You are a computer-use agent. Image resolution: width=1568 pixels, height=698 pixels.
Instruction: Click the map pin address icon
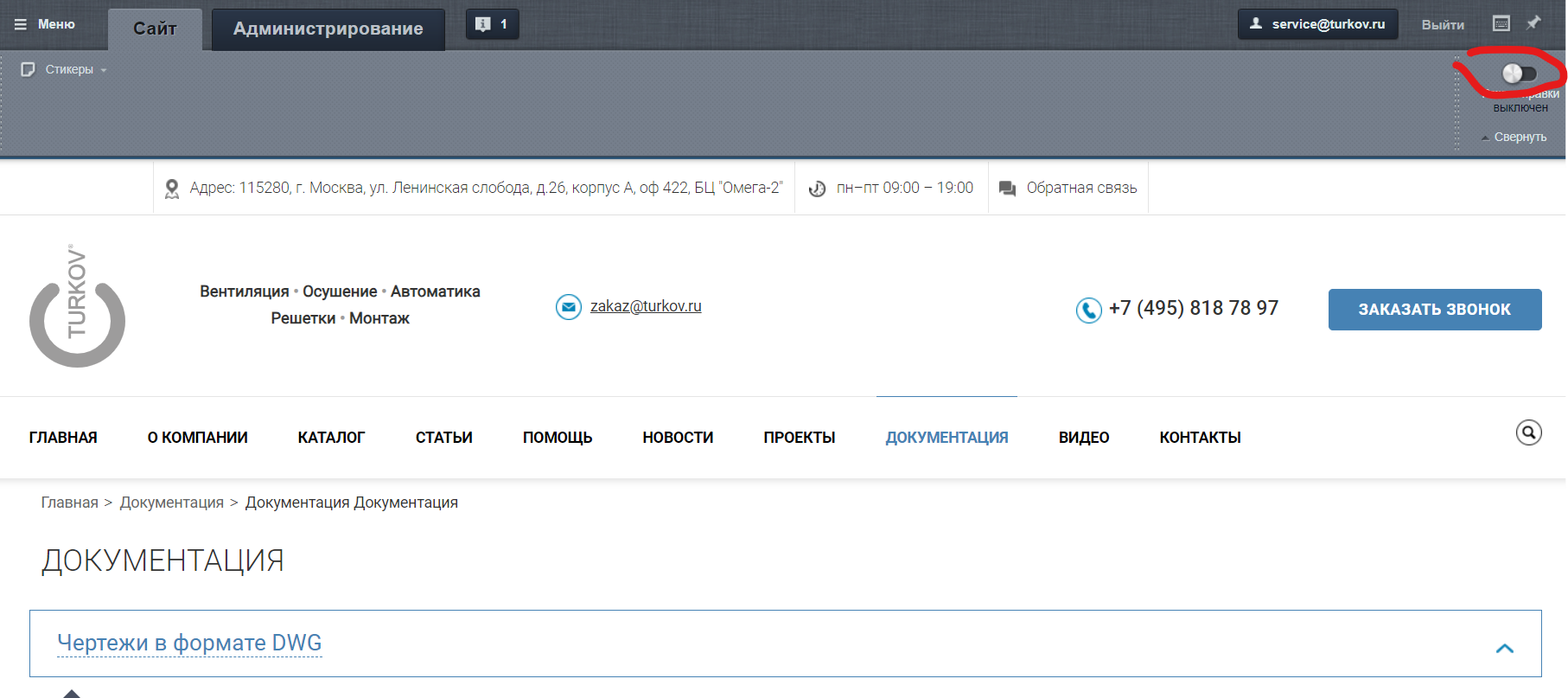[172, 189]
